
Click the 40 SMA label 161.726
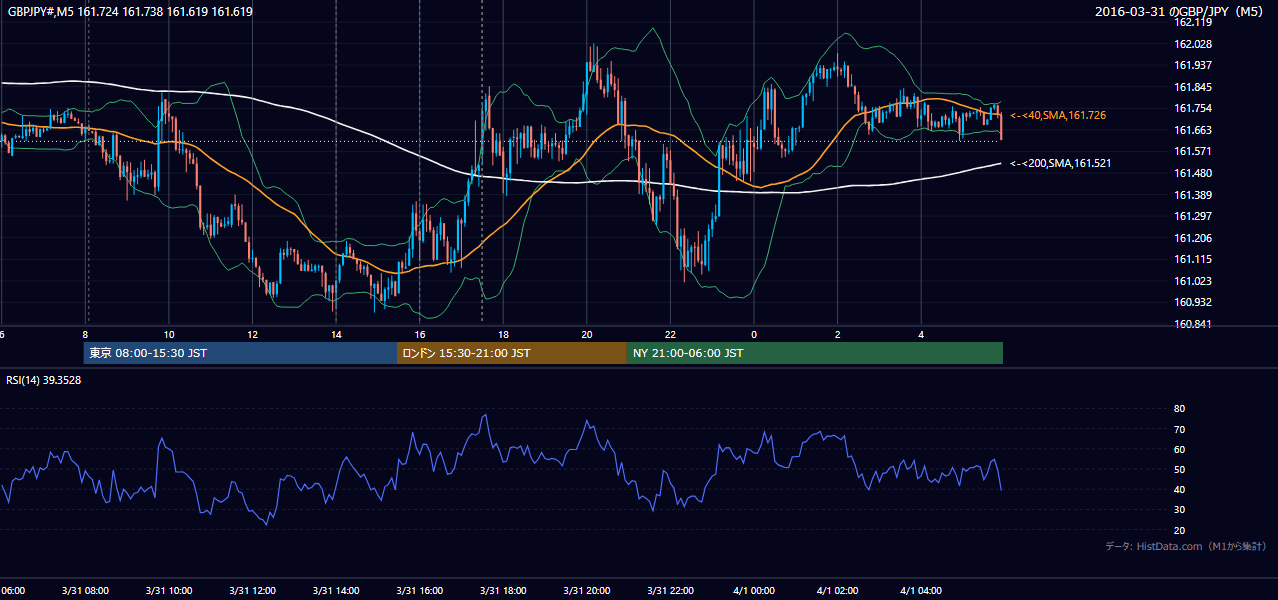tap(1058, 116)
